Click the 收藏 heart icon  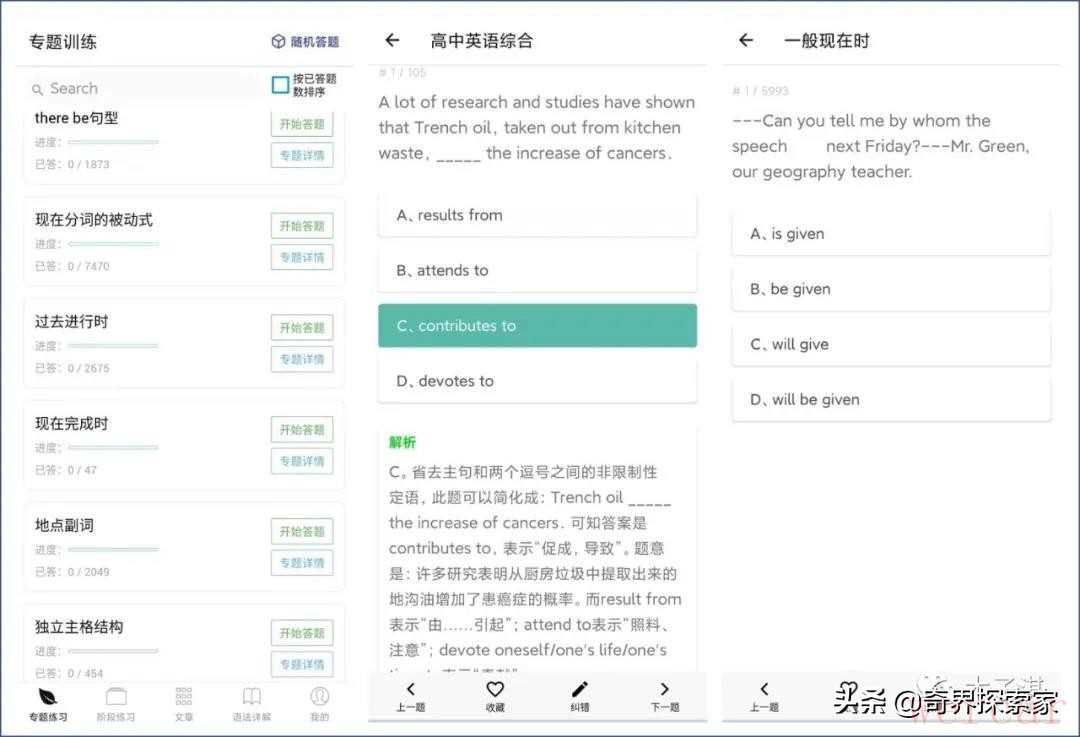coord(495,690)
